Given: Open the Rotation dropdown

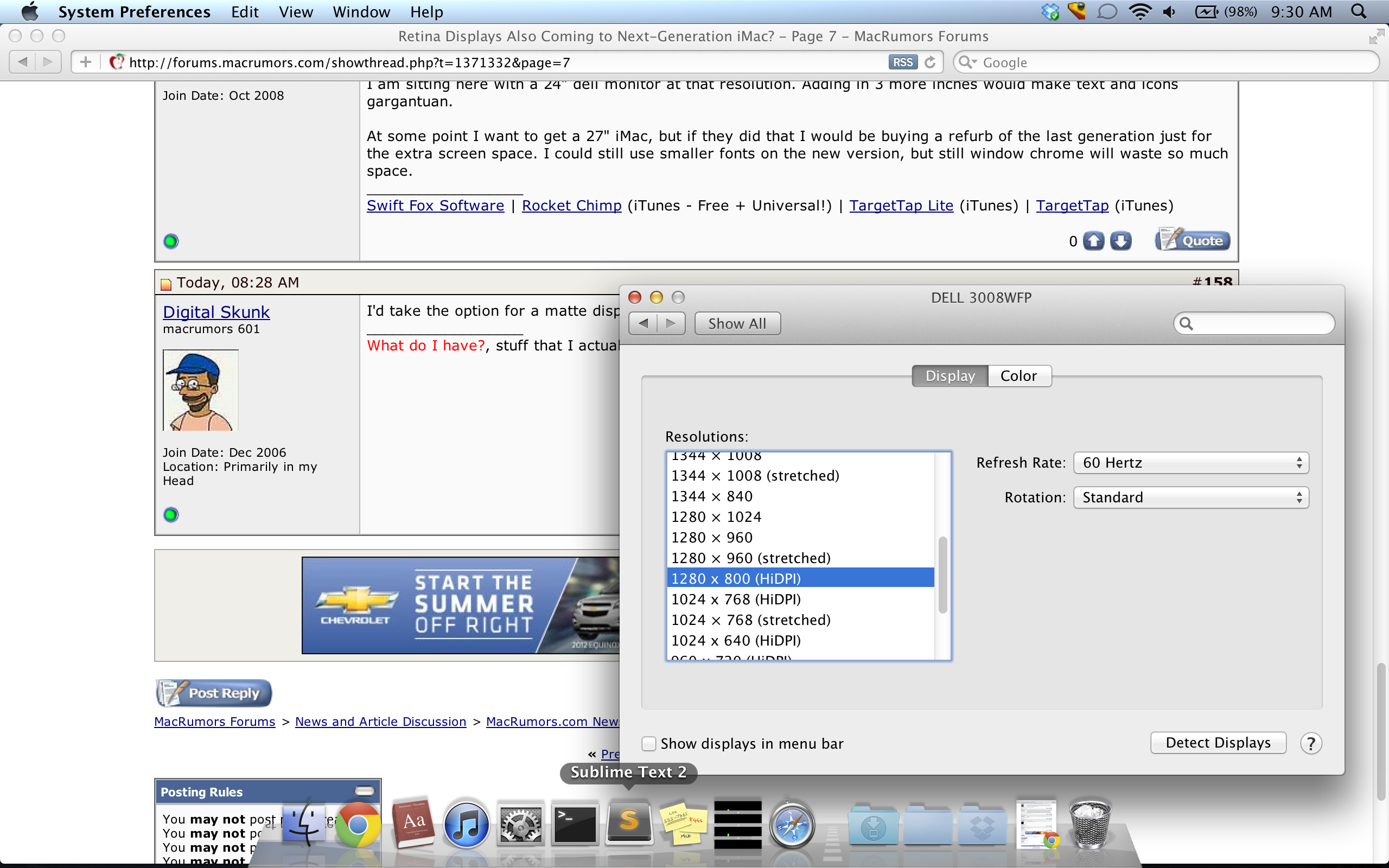Looking at the screenshot, I should tap(1190, 497).
